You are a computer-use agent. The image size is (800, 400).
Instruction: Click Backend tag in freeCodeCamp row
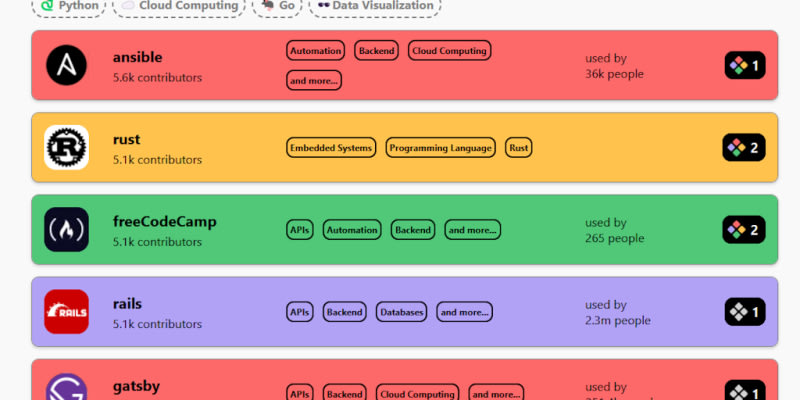(413, 230)
